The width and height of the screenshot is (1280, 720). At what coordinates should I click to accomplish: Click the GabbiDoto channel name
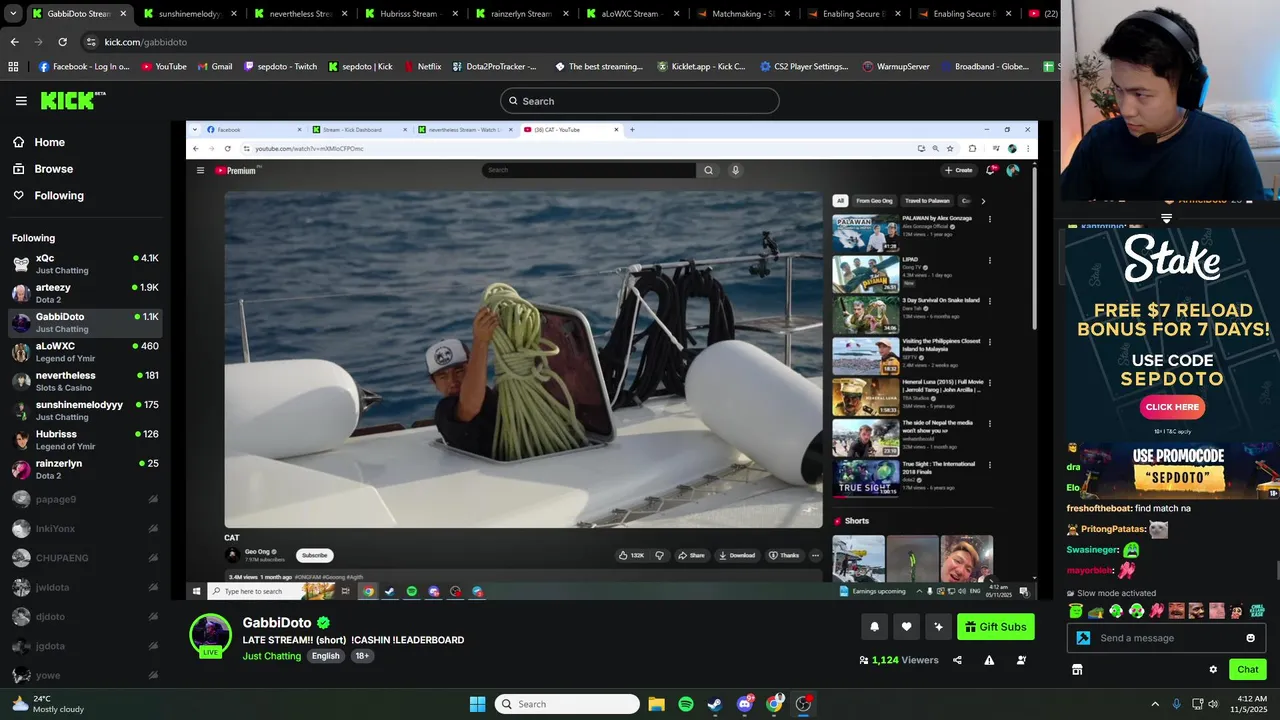(x=277, y=623)
